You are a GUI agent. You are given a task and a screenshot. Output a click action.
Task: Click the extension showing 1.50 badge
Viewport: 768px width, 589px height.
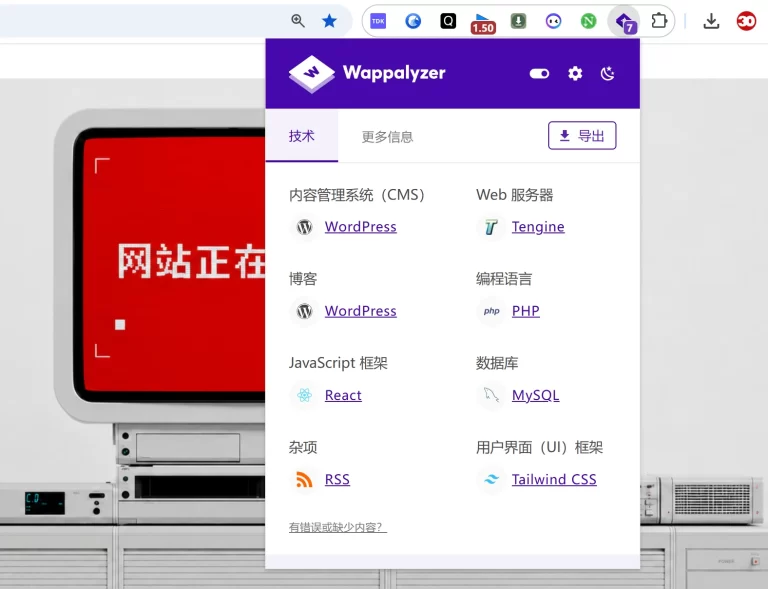pos(483,23)
